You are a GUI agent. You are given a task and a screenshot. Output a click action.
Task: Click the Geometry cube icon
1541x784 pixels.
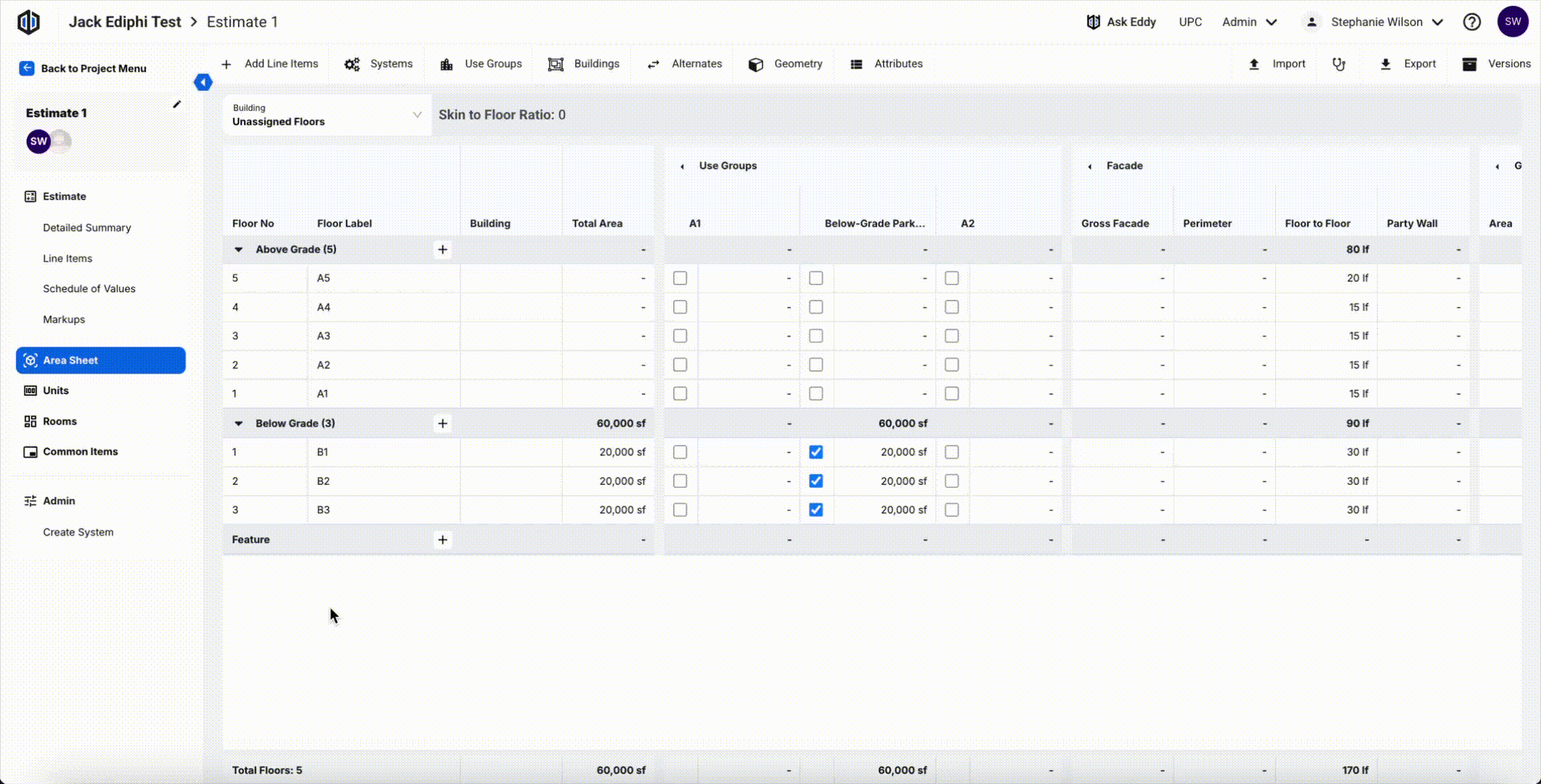[755, 64]
